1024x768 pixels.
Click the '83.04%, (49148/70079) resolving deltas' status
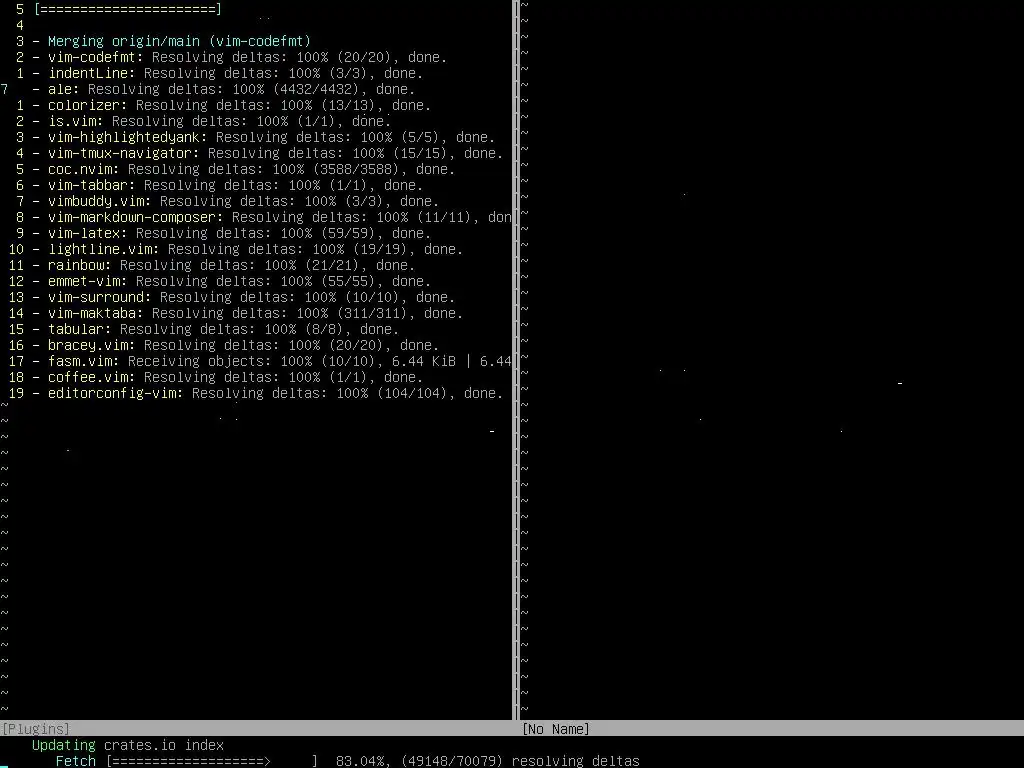pyautogui.click(x=488, y=761)
